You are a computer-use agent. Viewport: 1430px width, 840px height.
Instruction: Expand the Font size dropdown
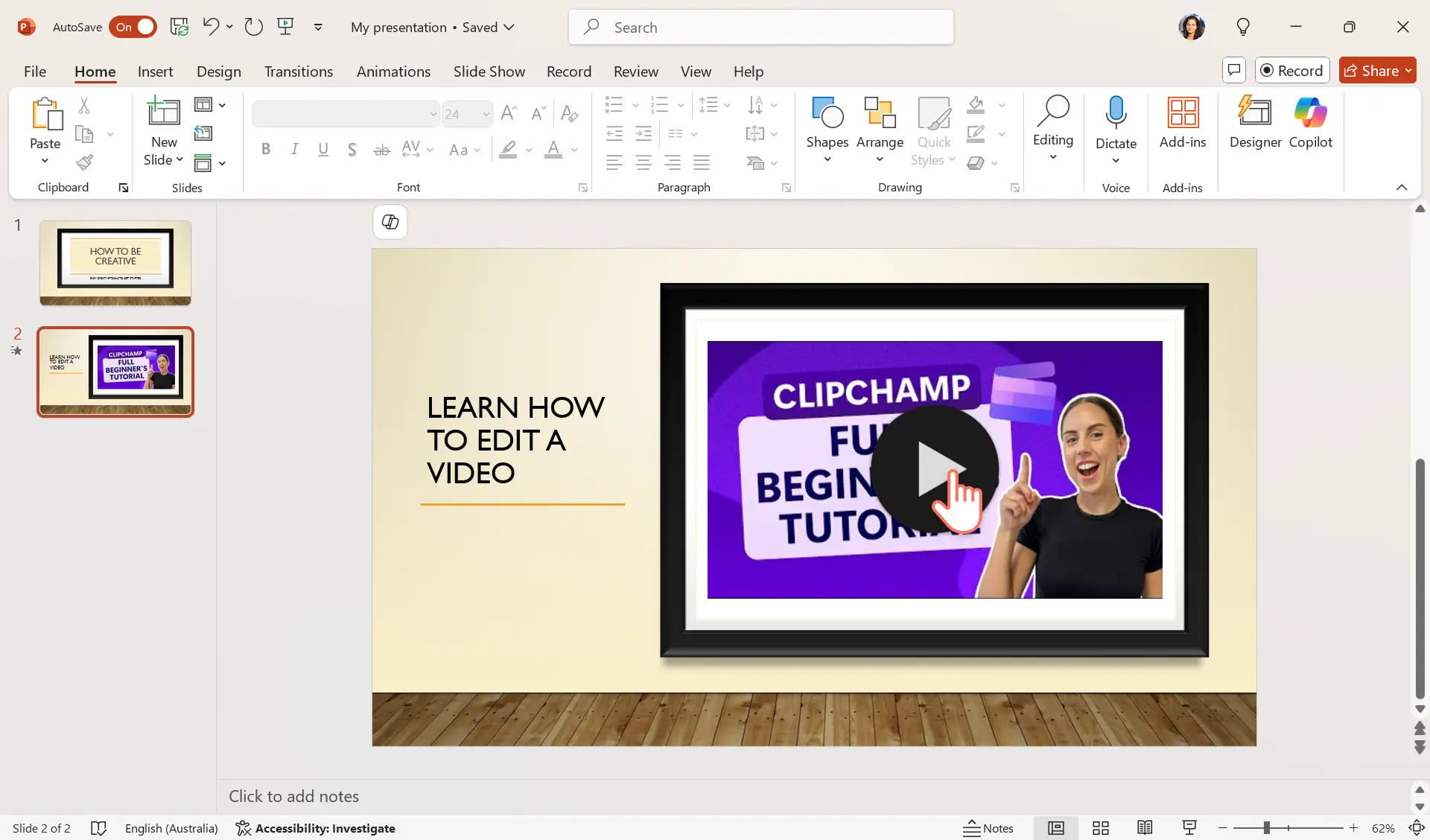[x=487, y=113]
